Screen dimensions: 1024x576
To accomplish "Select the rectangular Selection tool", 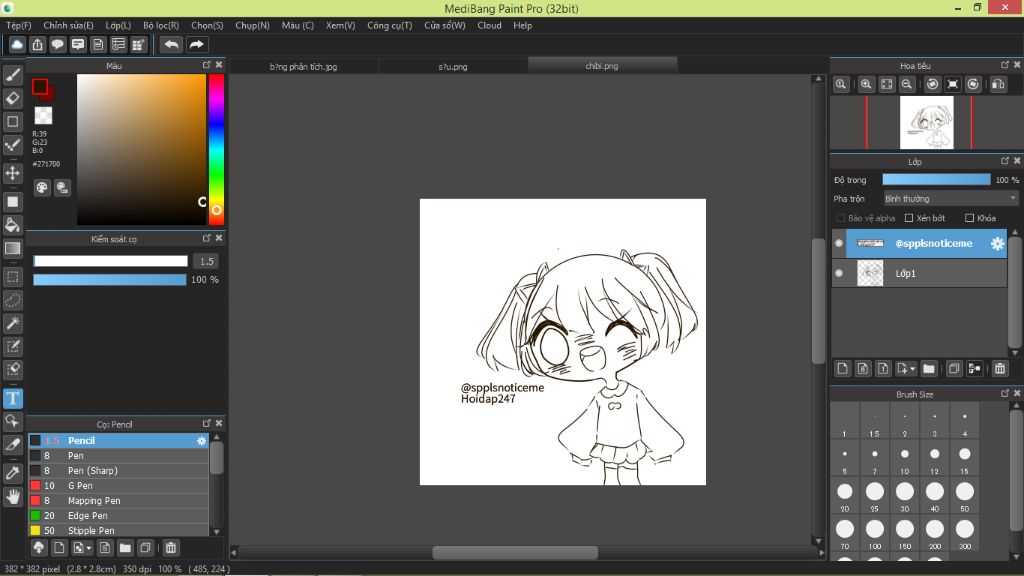I will point(12,277).
